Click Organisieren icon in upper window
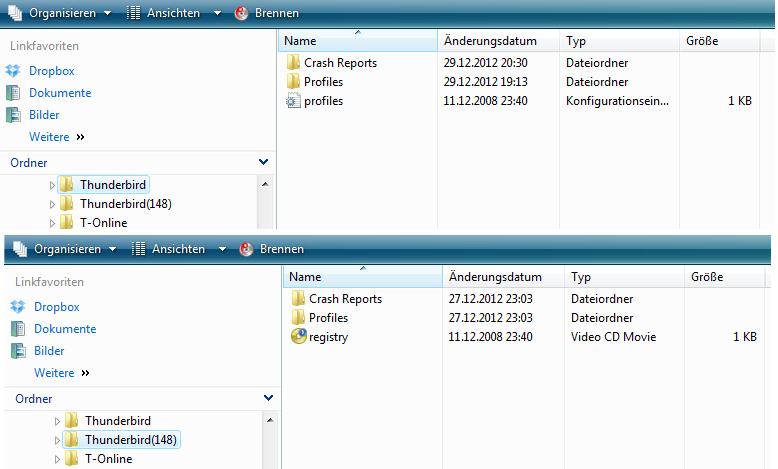Screen dimensions: 778x469 (15, 13)
